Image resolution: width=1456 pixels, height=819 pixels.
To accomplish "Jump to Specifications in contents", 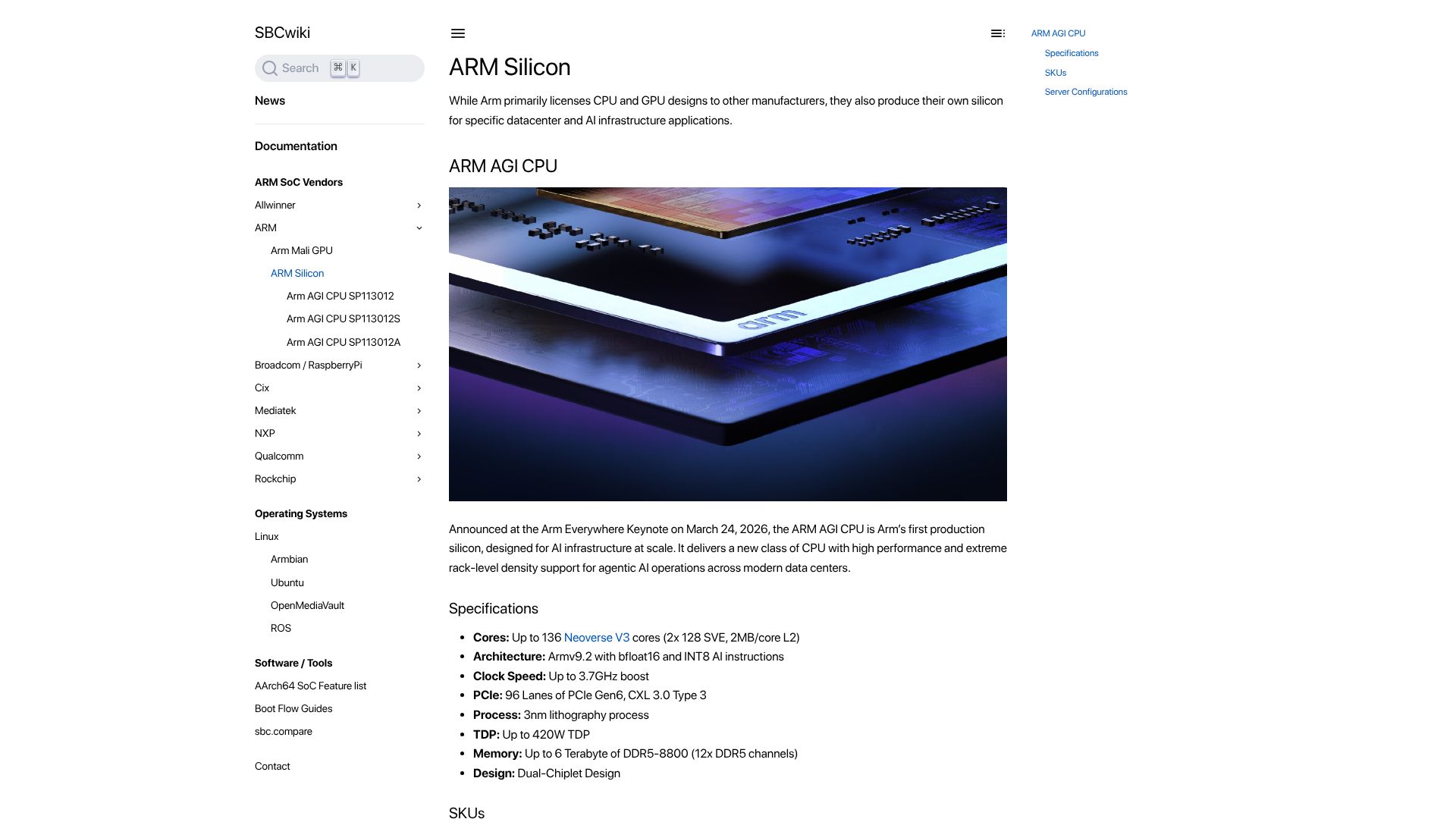I will pos(1072,53).
